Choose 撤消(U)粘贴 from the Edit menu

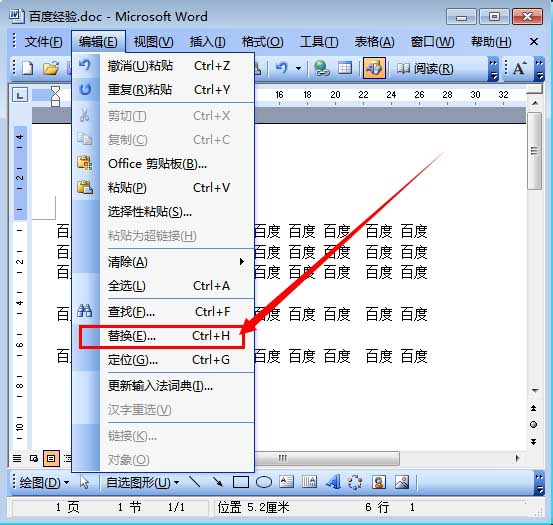coord(163,66)
